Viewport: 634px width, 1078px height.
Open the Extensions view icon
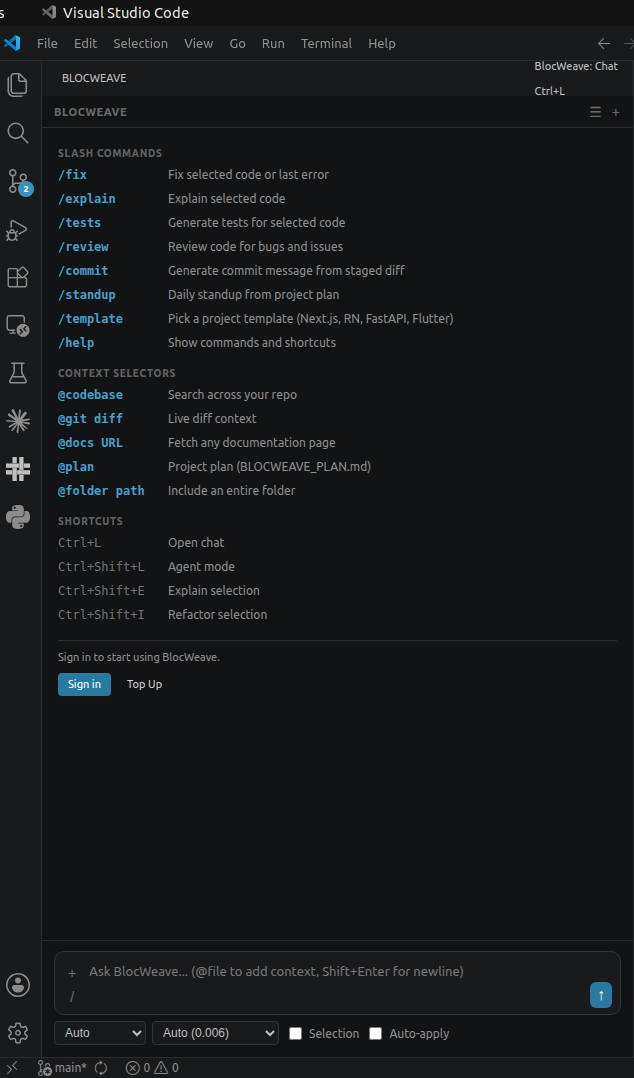click(18, 277)
